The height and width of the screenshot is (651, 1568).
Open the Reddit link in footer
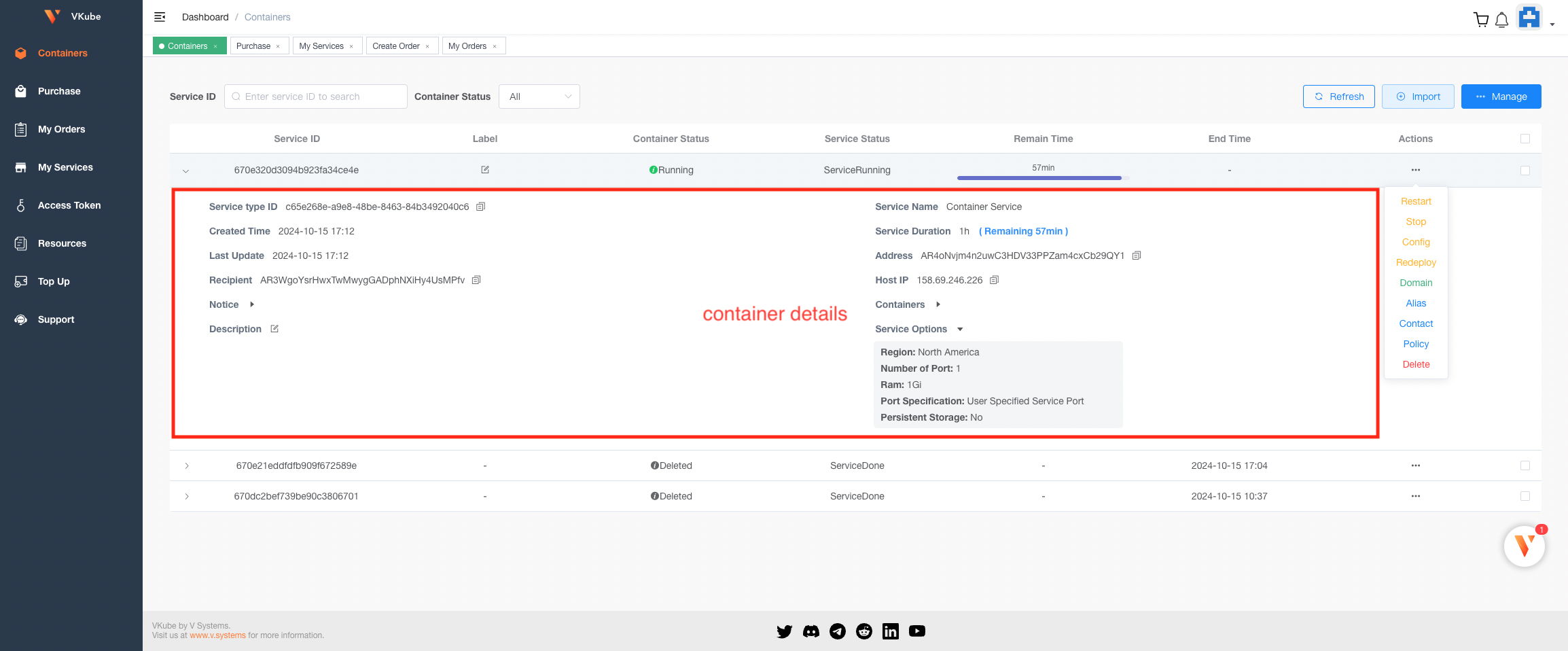864,631
